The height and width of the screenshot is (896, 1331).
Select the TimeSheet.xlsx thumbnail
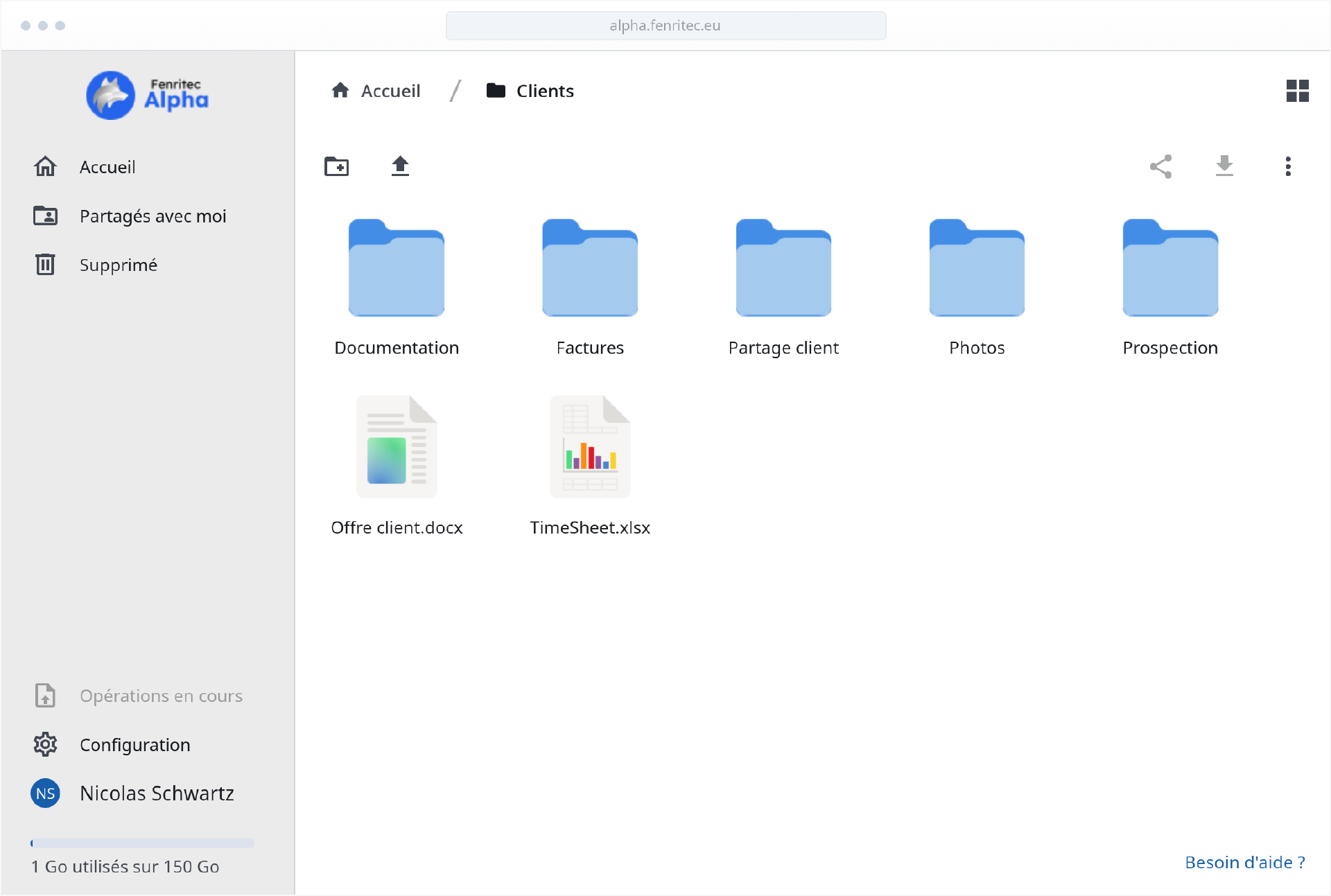[x=590, y=446]
